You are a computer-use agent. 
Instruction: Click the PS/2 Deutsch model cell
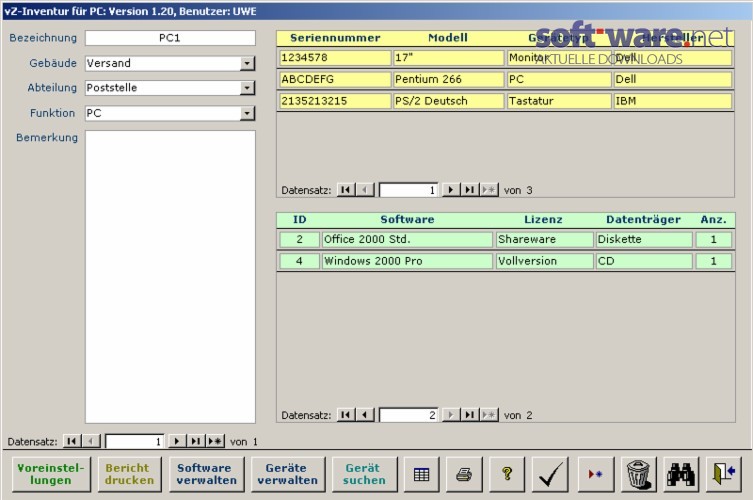tap(449, 101)
